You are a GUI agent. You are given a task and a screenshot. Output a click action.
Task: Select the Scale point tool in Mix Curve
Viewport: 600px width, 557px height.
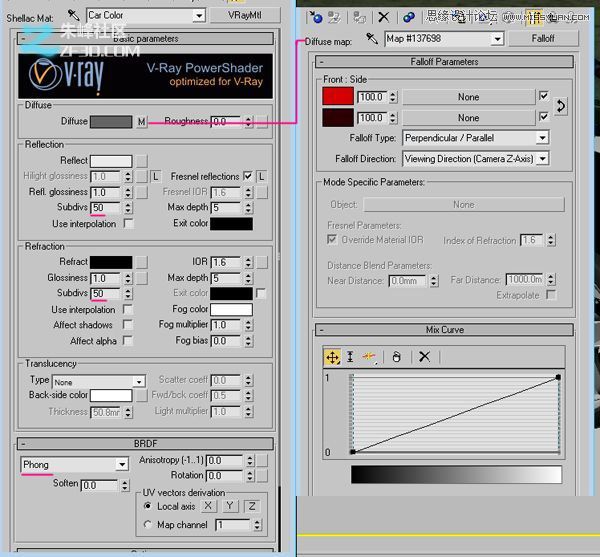(351, 357)
